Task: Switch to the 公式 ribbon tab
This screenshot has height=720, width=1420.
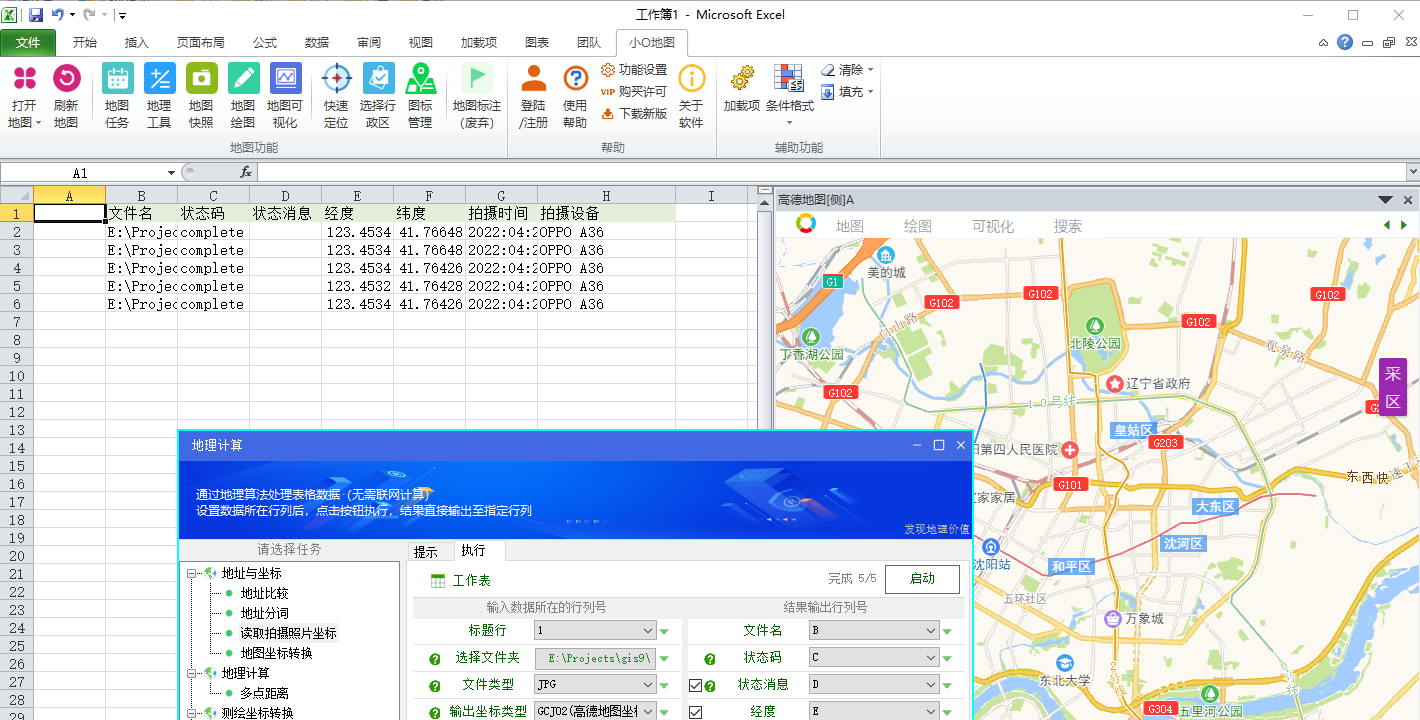Action: tap(265, 43)
